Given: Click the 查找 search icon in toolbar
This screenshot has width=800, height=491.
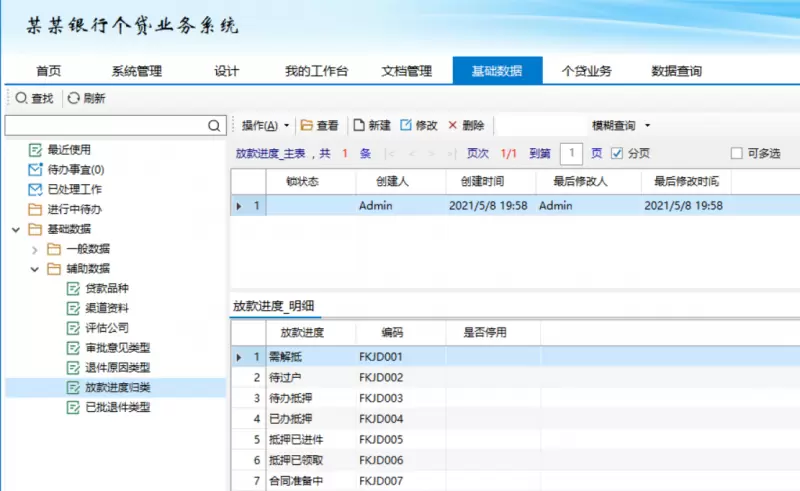Looking at the screenshot, I should [x=21, y=98].
